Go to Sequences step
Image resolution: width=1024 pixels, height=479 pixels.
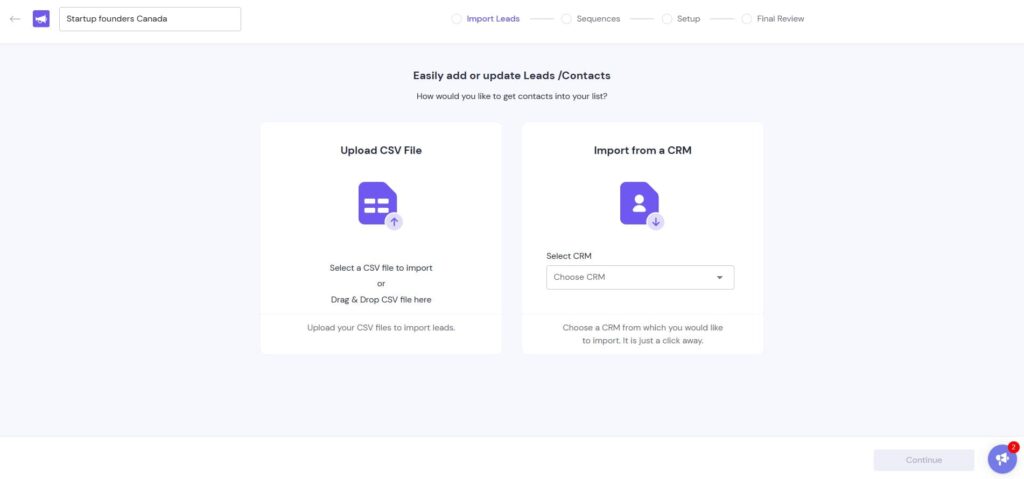tap(598, 19)
